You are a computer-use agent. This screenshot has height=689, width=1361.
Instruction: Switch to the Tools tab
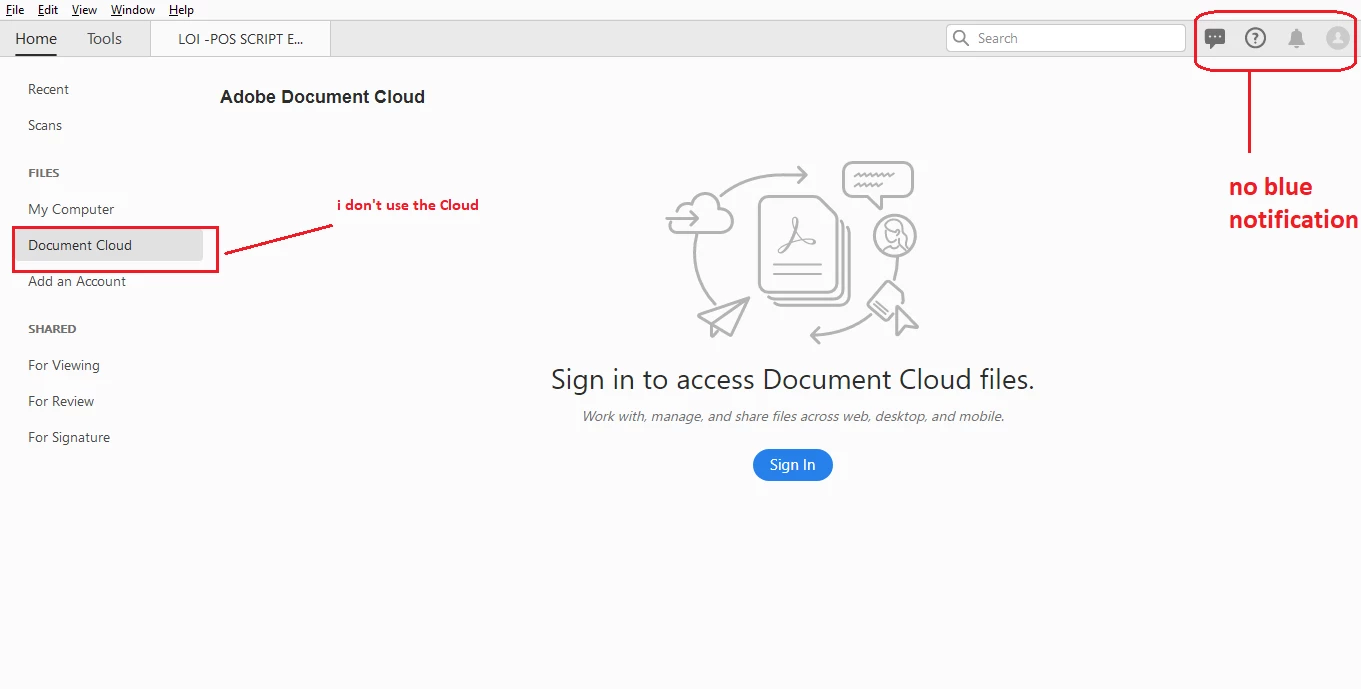pyautogui.click(x=104, y=39)
